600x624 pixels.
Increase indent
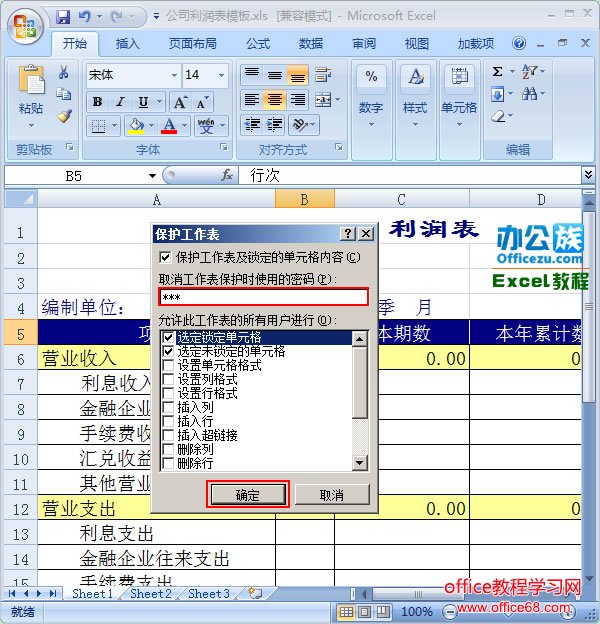pyautogui.click(x=274, y=125)
